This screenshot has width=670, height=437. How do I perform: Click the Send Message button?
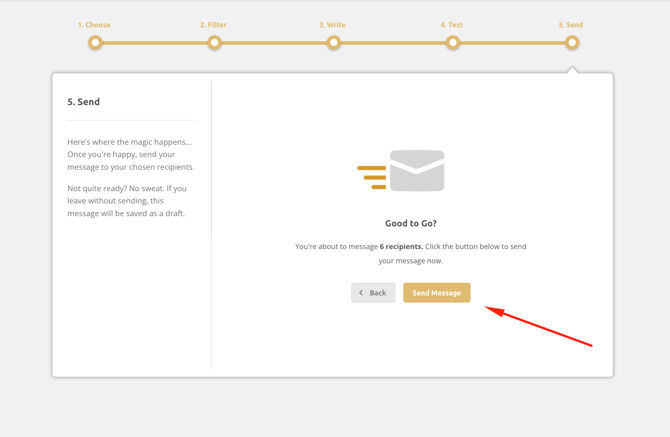coord(436,293)
